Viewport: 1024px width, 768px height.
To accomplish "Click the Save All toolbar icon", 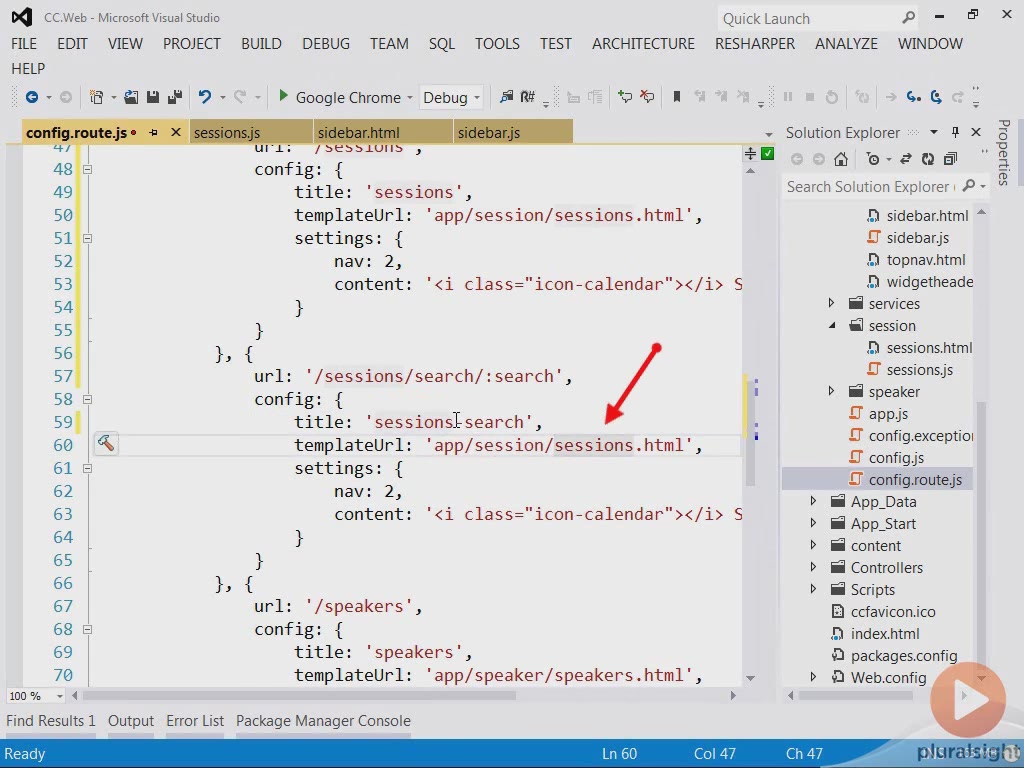I will pyautogui.click(x=174, y=97).
